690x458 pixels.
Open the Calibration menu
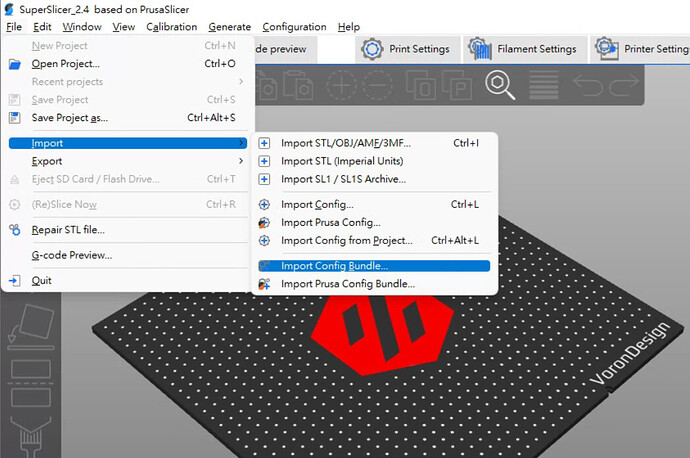point(172,27)
